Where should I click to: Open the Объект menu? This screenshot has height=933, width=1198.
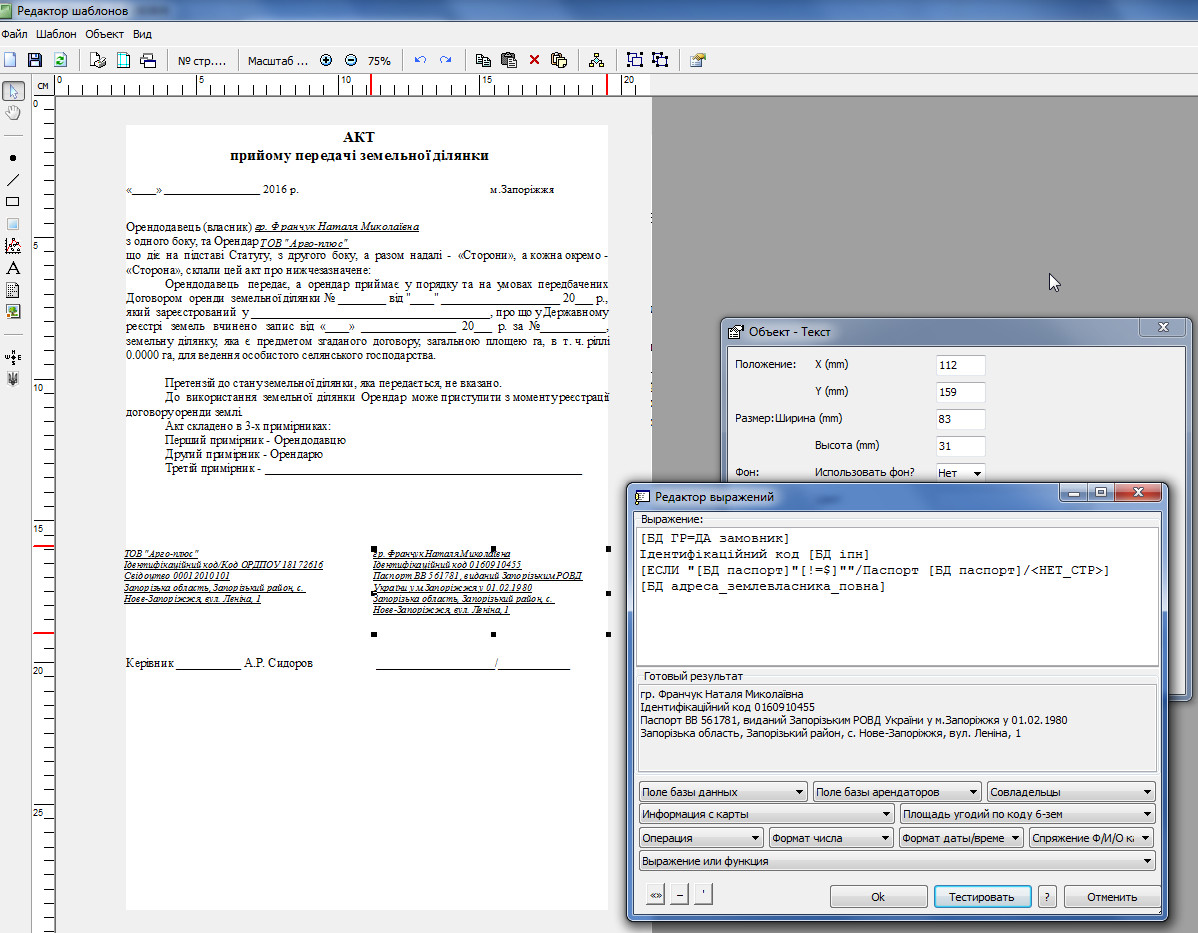(x=105, y=34)
